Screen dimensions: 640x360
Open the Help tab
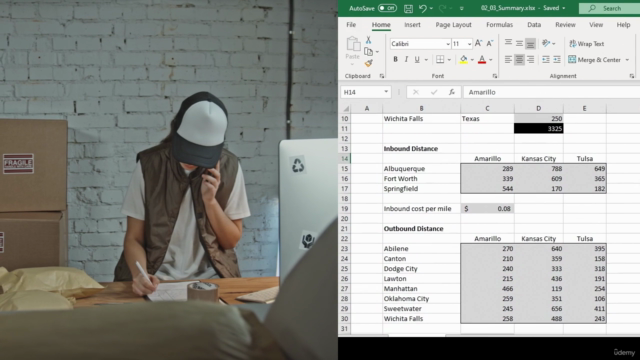(623, 25)
